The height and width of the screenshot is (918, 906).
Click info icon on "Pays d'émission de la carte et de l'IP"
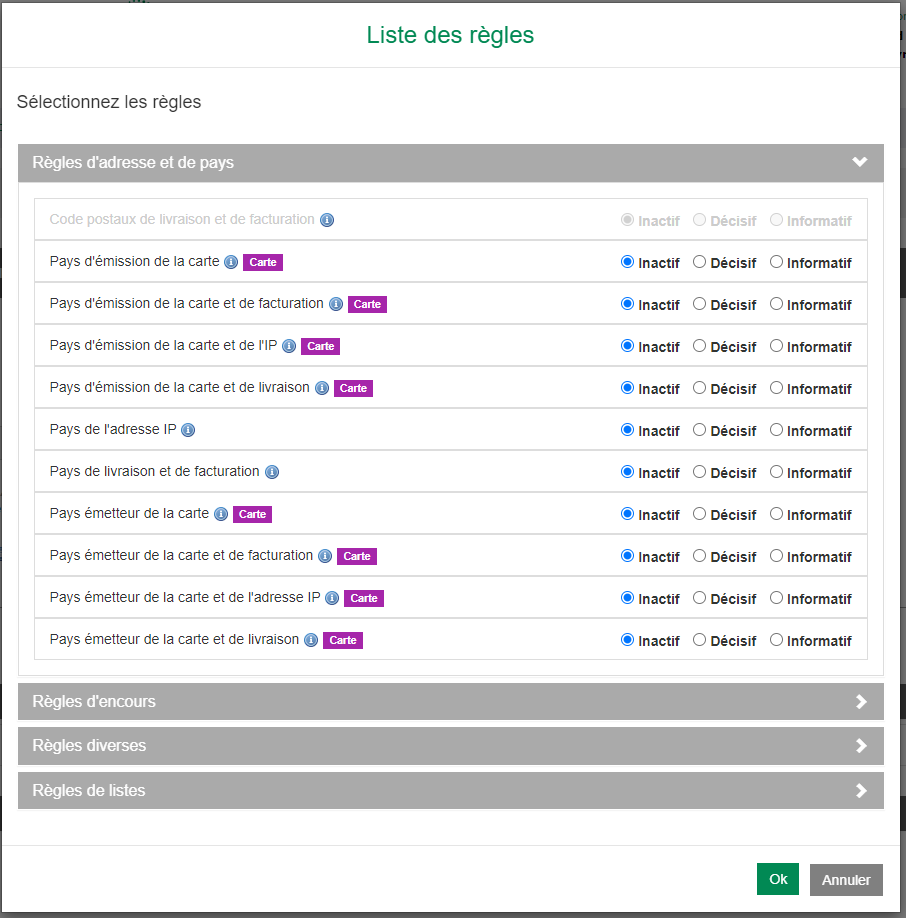point(289,346)
